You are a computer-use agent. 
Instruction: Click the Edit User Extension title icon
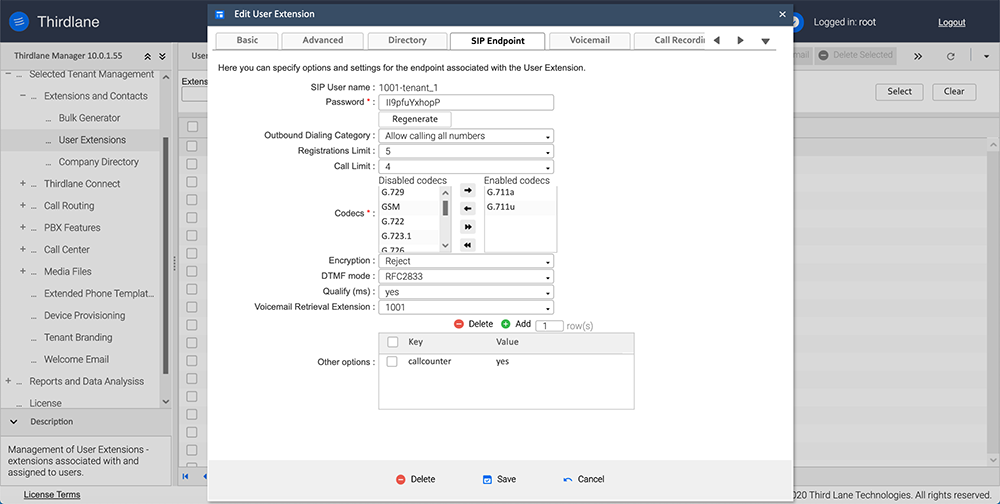(x=220, y=14)
